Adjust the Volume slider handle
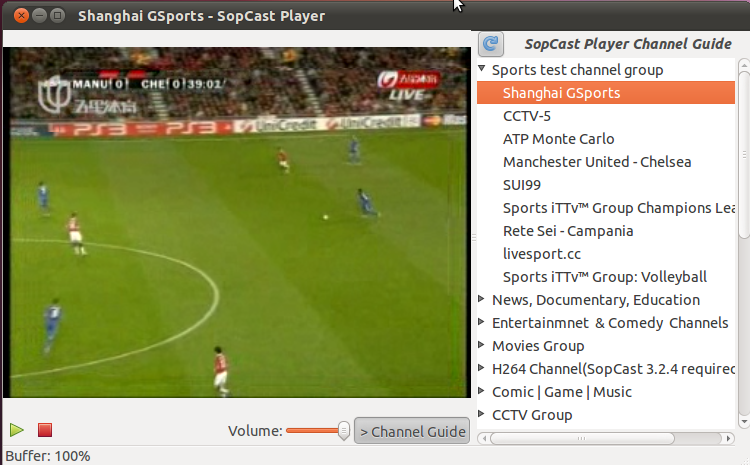The height and width of the screenshot is (465, 750). [x=343, y=431]
